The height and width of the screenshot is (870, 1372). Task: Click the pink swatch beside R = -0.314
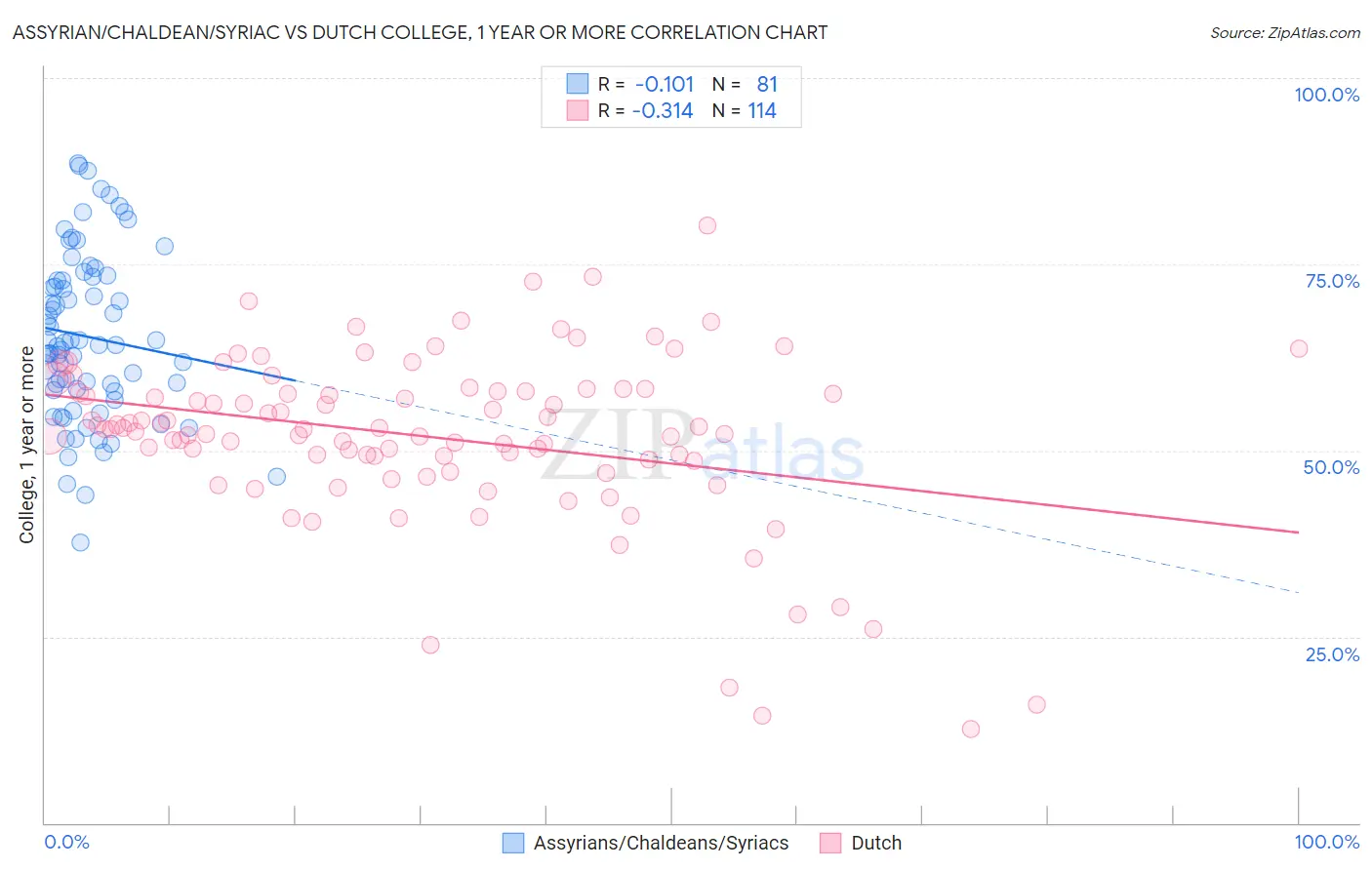578,110
